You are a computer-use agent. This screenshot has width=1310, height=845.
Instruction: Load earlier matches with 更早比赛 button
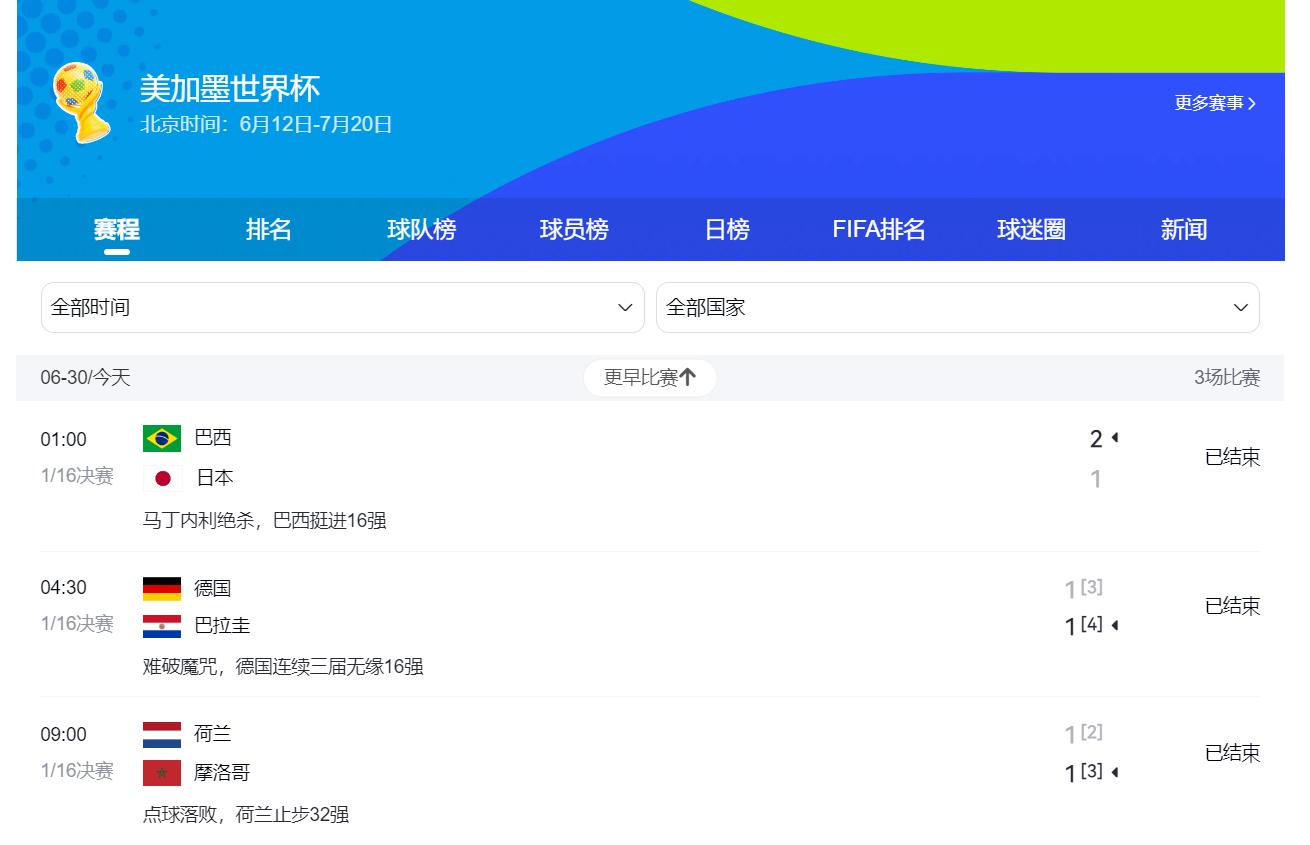(x=650, y=378)
